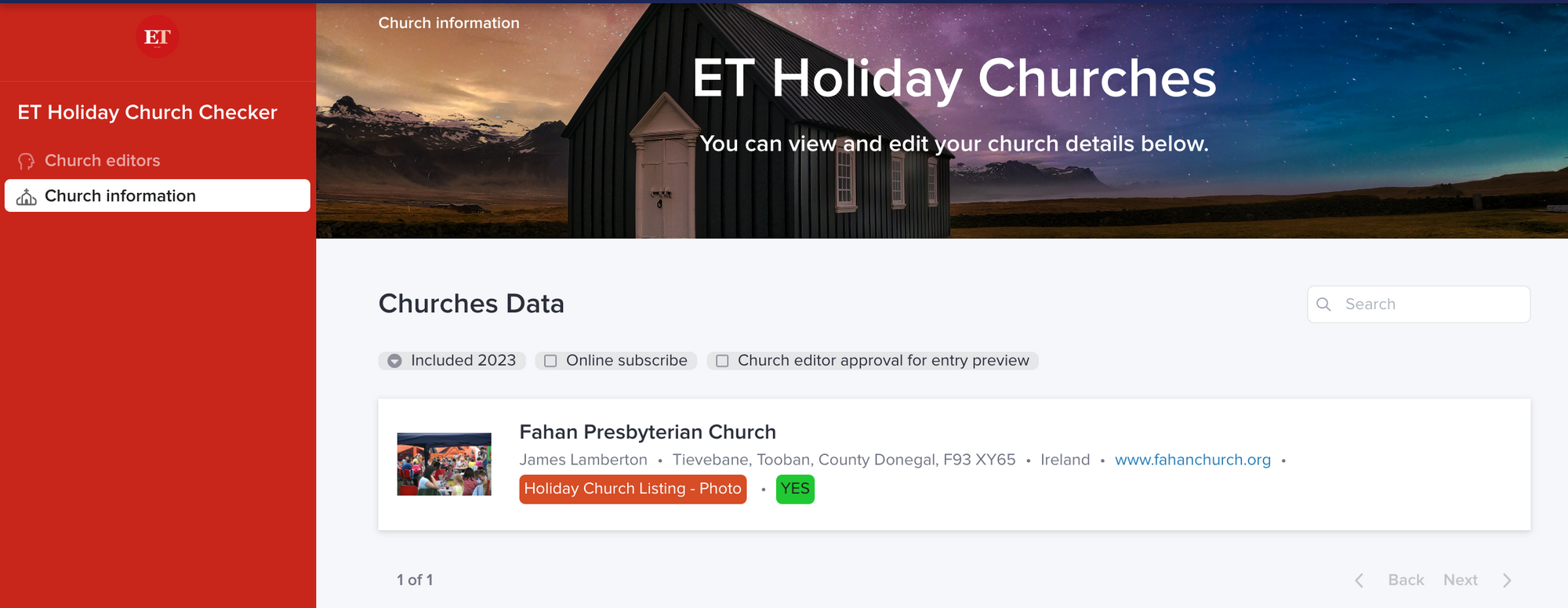The width and height of the screenshot is (1568, 608).
Task: Open the Fahan Presbyterian Church record title
Action: point(648,432)
